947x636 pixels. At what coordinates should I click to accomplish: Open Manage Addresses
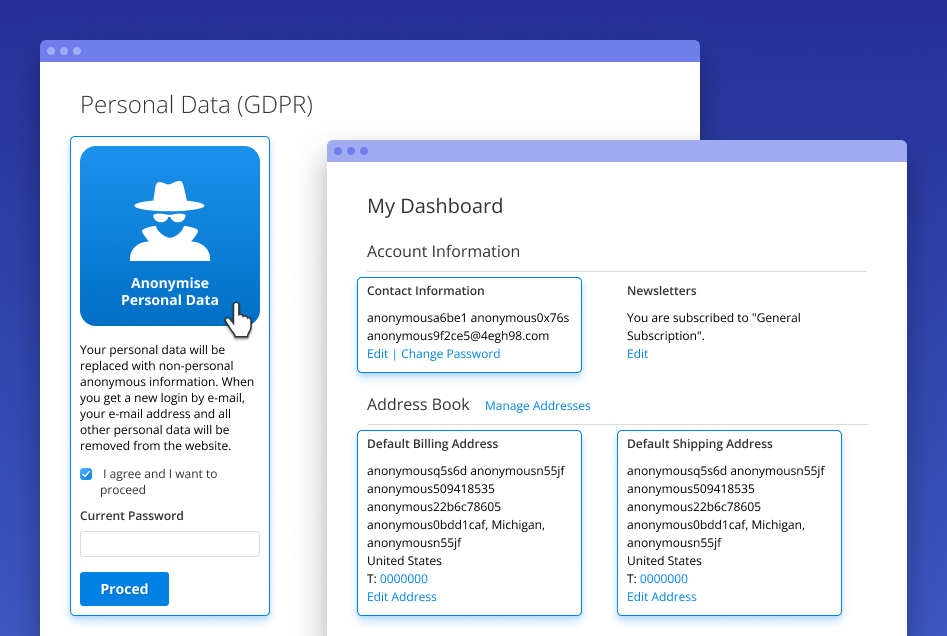[537, 405]
